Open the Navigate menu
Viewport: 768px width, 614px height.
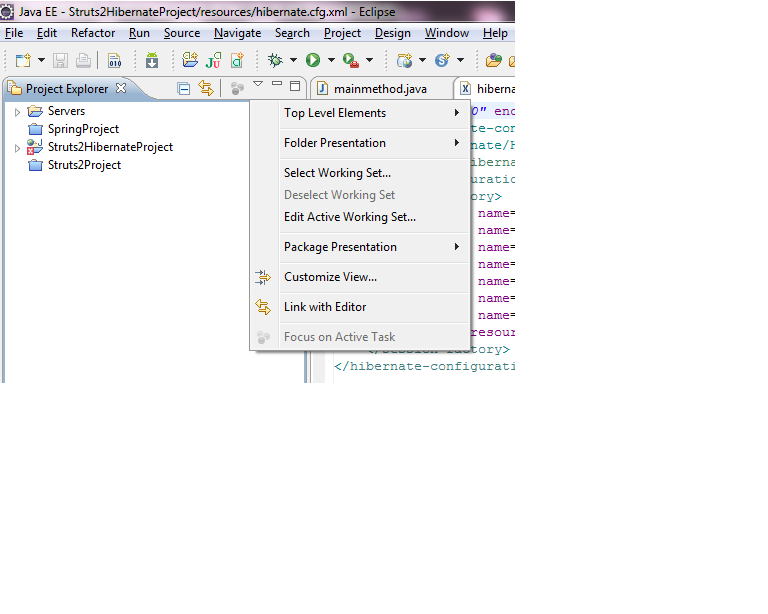(x=238, y=33)
